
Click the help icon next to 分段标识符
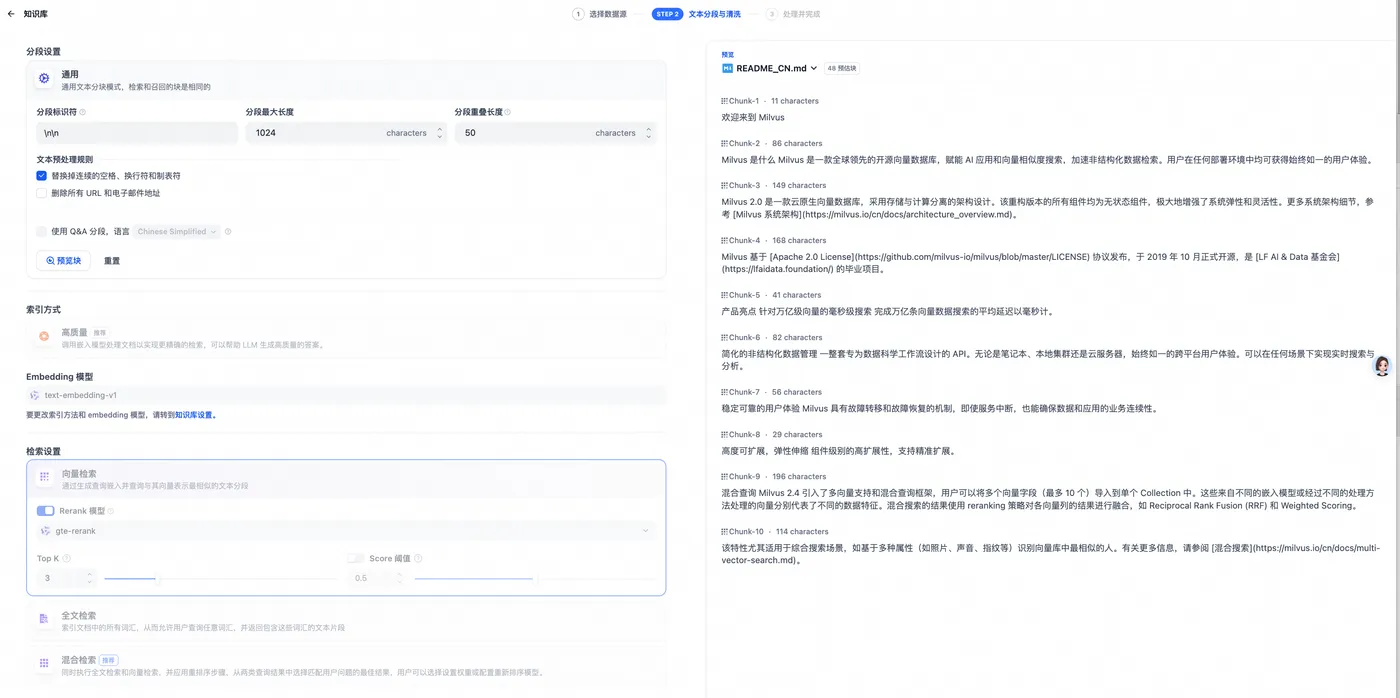(x=82, y=112)
